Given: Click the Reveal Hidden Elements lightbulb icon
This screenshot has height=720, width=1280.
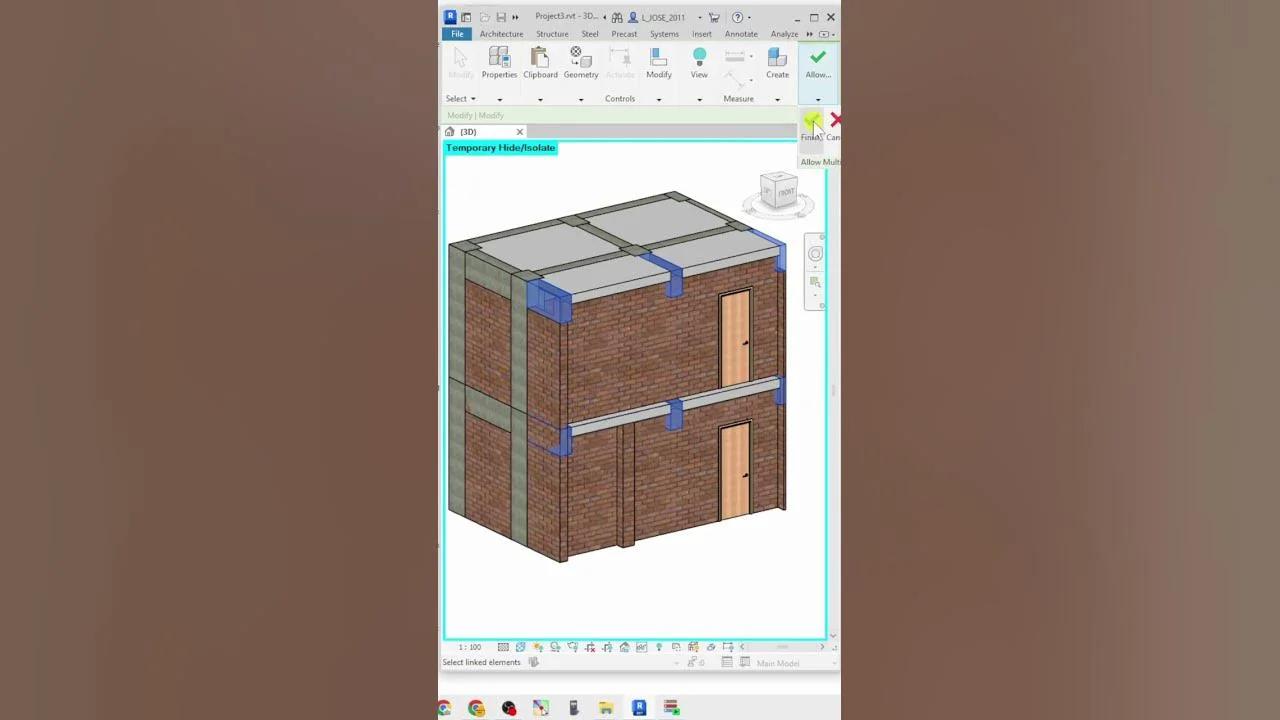Looking at the screenshot, I should [x=658, y=647].
